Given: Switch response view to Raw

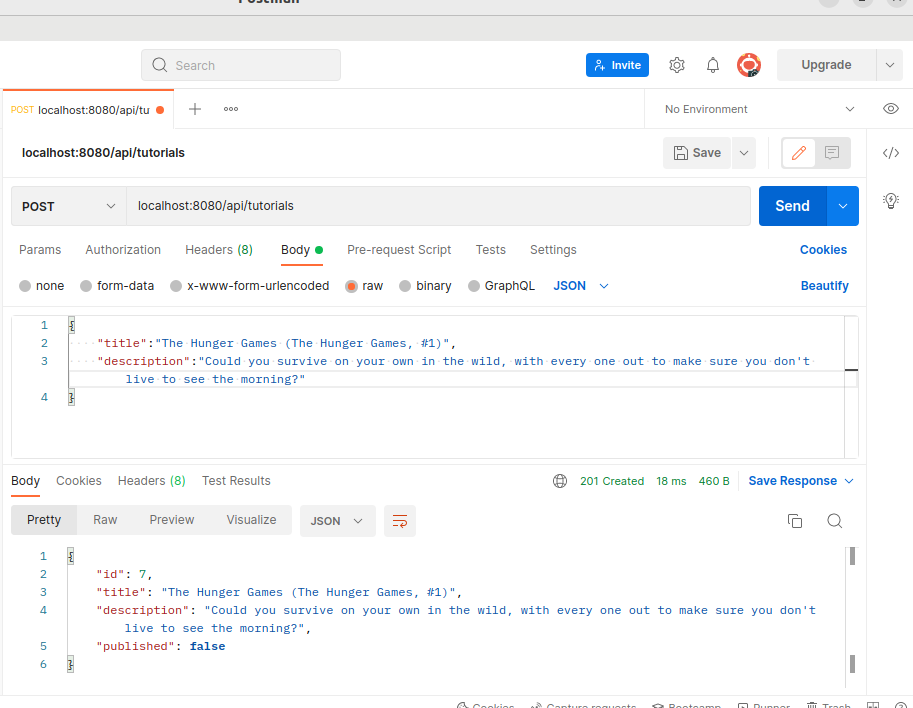Looking at the screenshot, I should (x=105, y=520).
